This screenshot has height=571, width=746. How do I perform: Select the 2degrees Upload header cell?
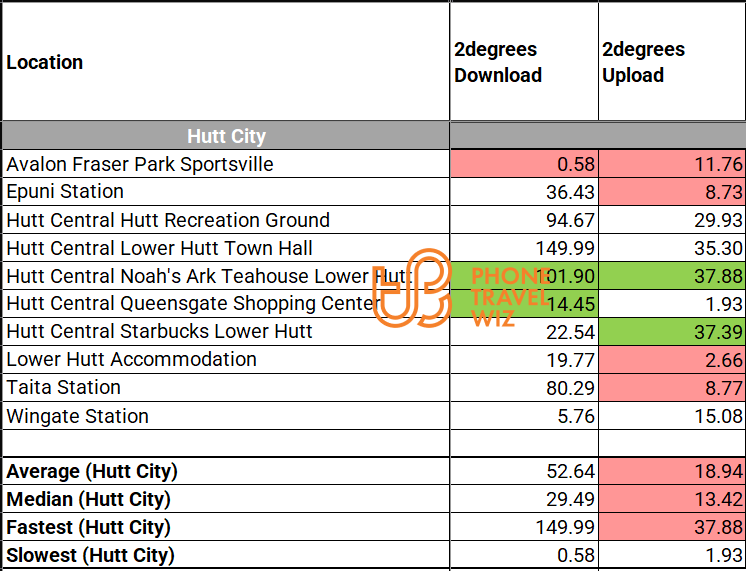point(671,62)
